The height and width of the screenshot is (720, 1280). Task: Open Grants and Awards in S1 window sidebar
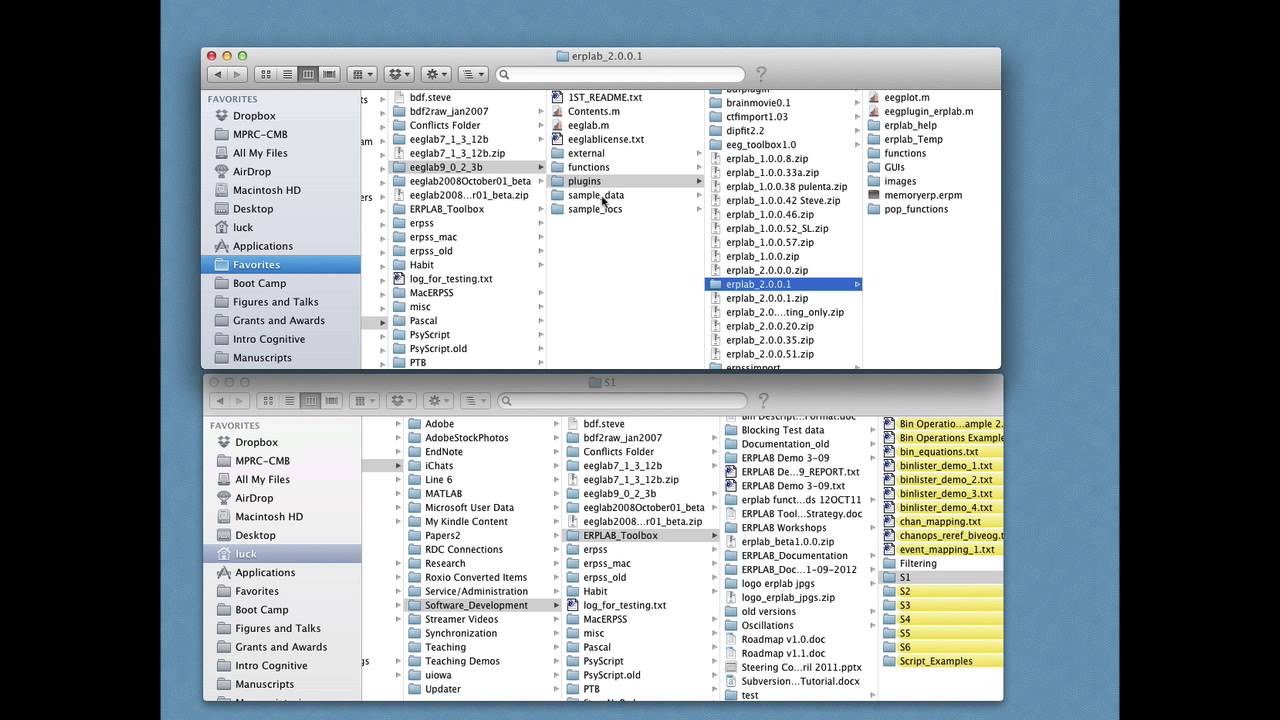click(x=283, y=647)
